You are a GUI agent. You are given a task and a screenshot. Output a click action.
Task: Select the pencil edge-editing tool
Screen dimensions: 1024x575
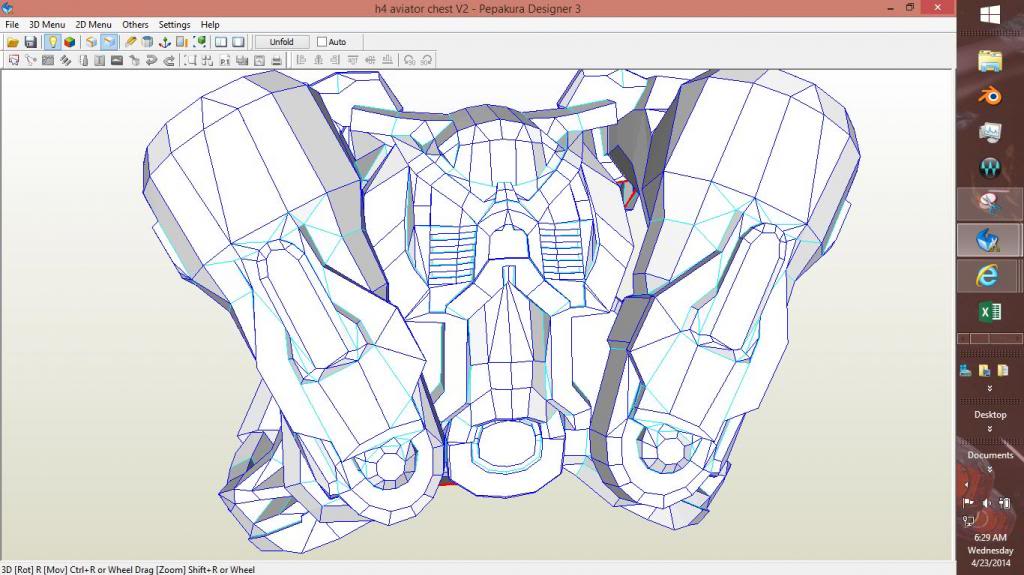[x=131, y=42]
